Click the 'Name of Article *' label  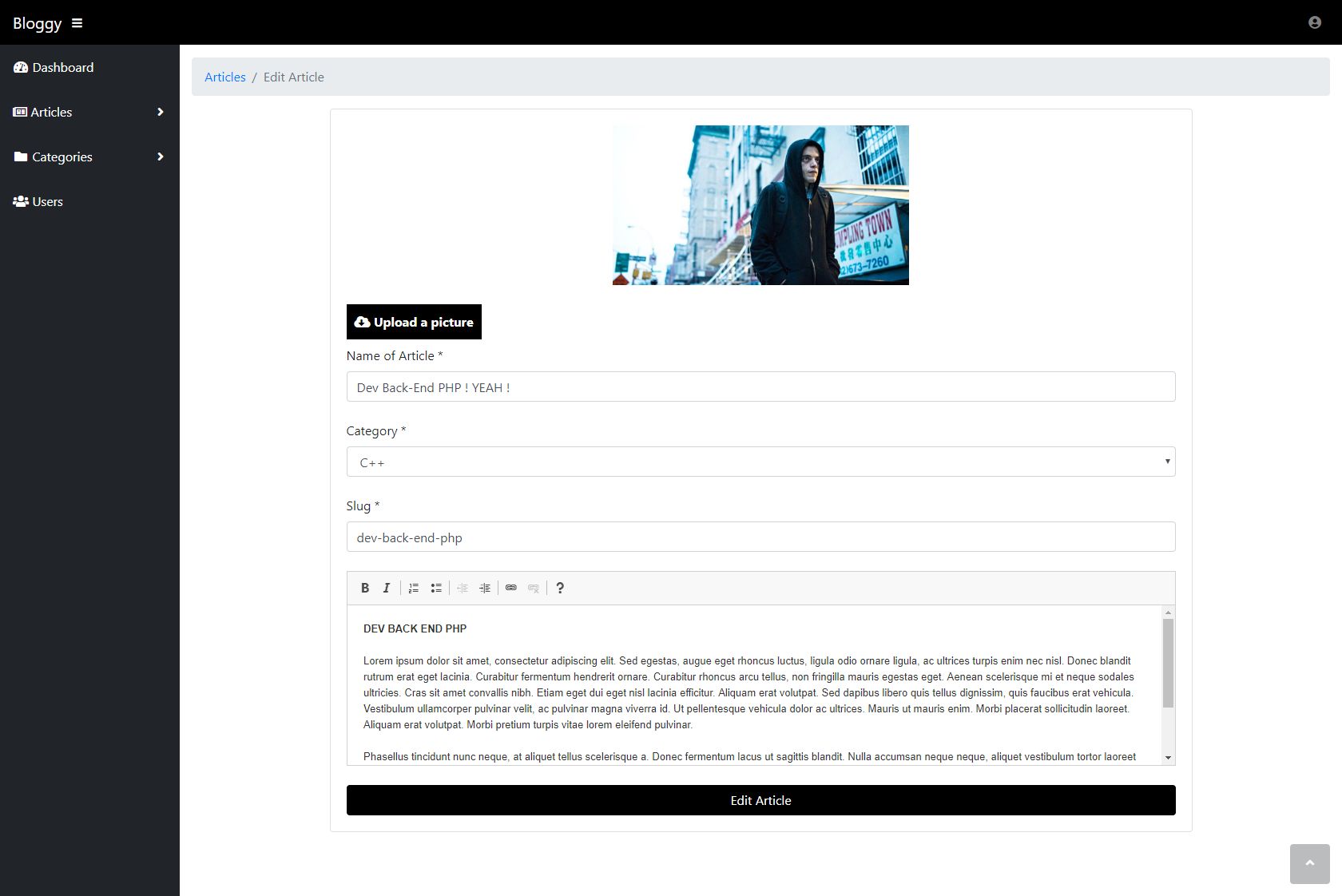click(395, 355)
